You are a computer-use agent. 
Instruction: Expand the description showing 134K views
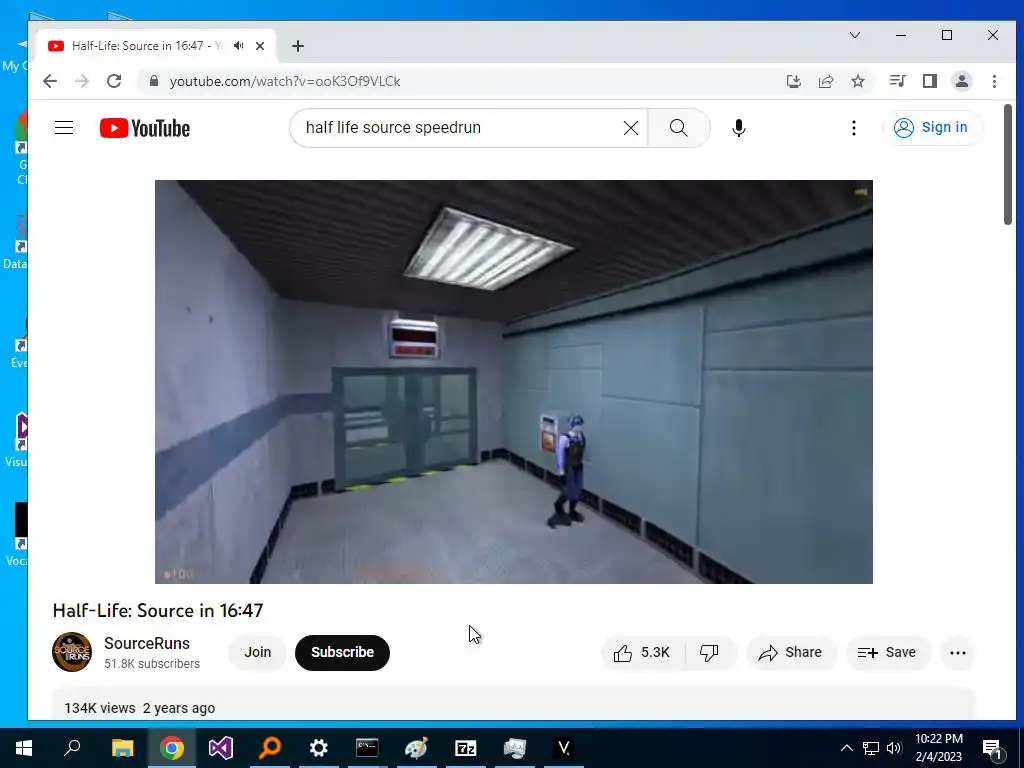[513, 705]
